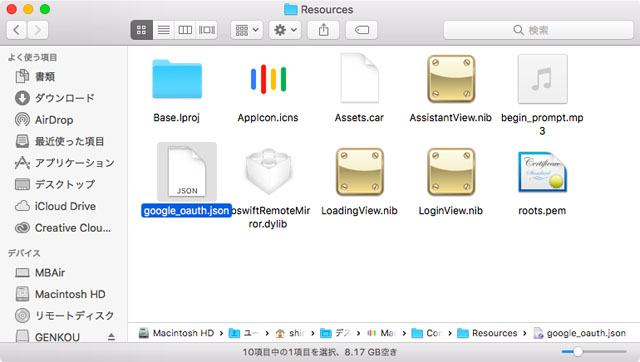This screenshot has height=362, width=640.
Task: Click into the search field
Action: 538,30
